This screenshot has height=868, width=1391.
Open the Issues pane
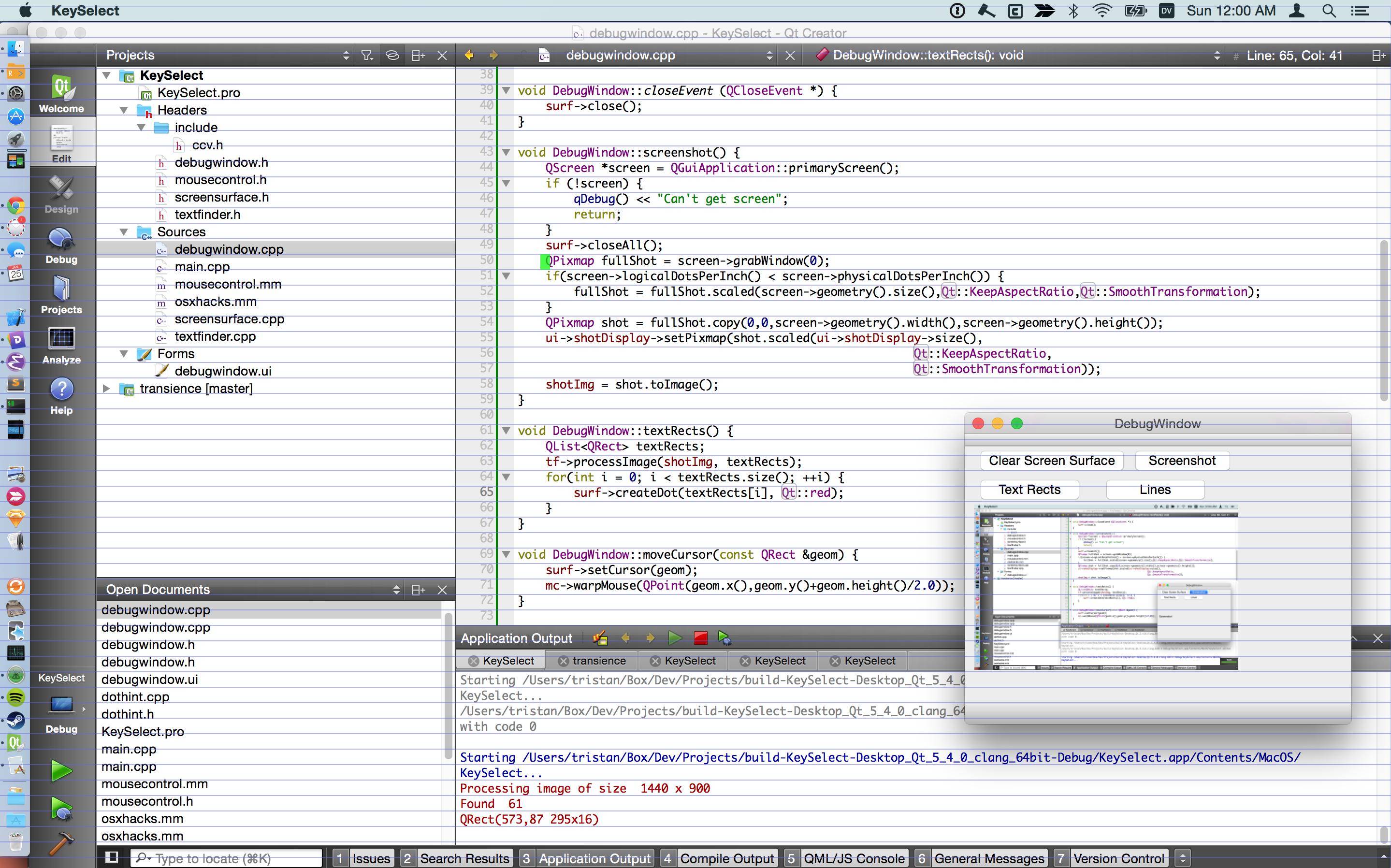pos(364,858)
